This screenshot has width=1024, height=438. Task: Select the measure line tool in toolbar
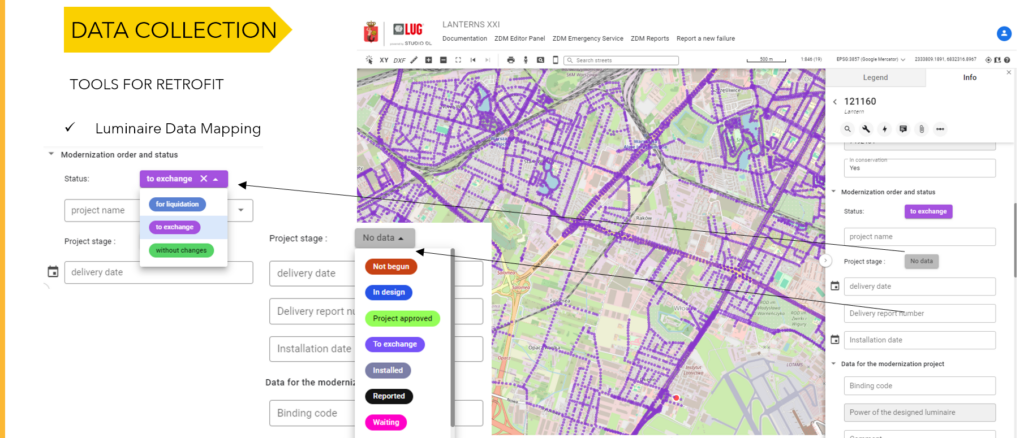(413, 60)
